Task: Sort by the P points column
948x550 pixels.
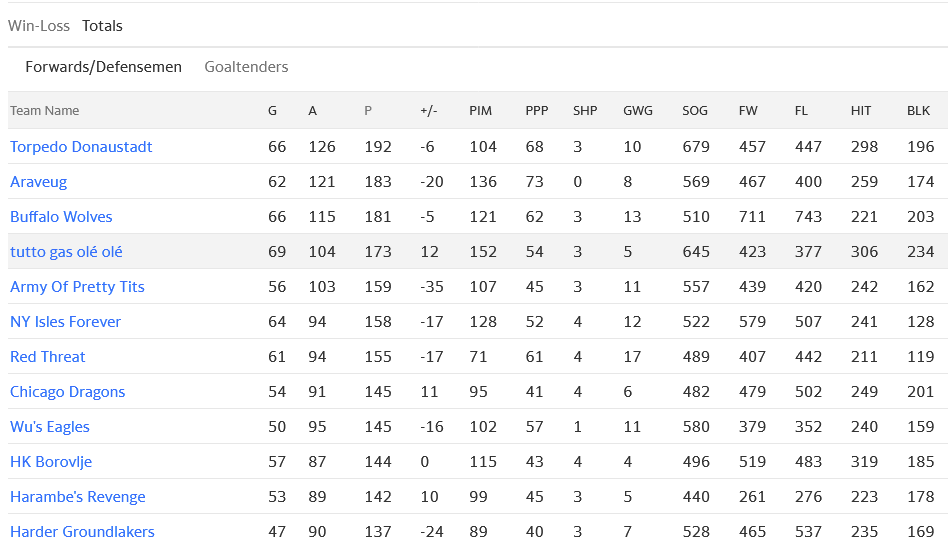Action: click(368, 111)
